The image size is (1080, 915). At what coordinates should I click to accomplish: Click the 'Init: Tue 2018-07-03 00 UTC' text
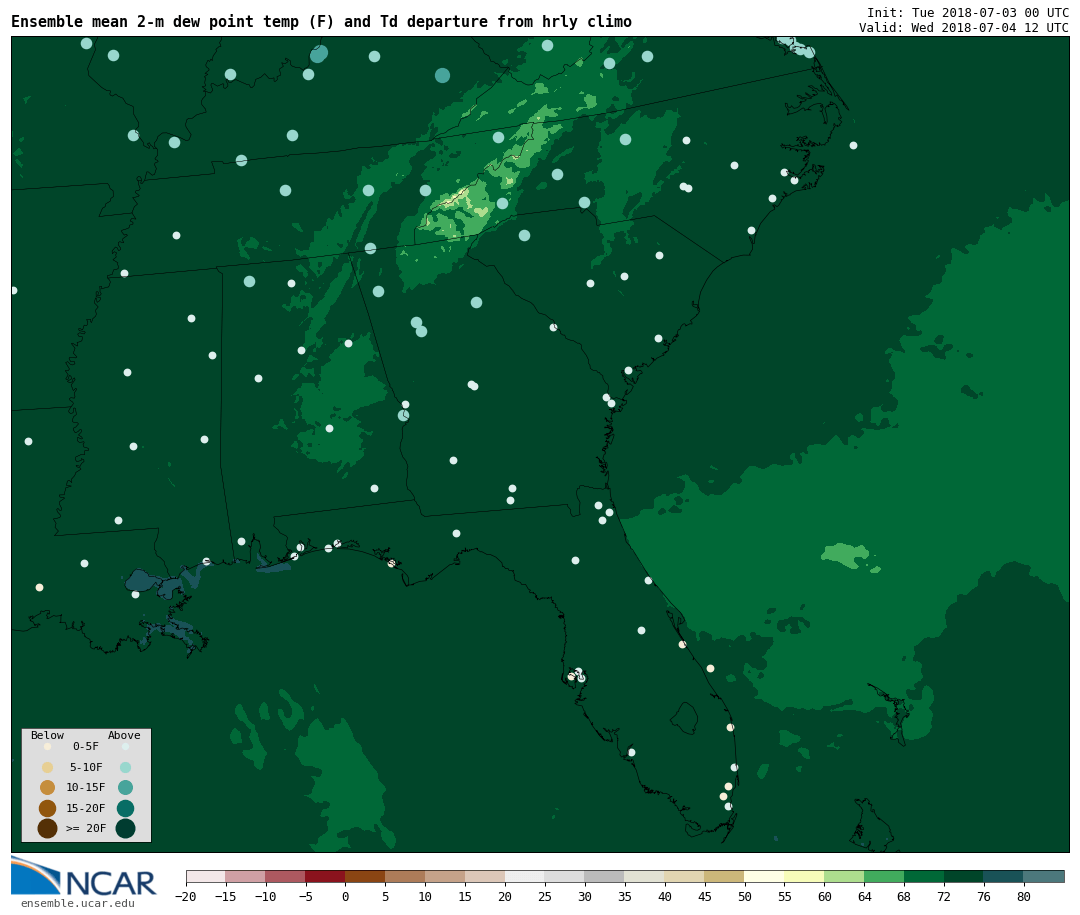click(967, 13)
